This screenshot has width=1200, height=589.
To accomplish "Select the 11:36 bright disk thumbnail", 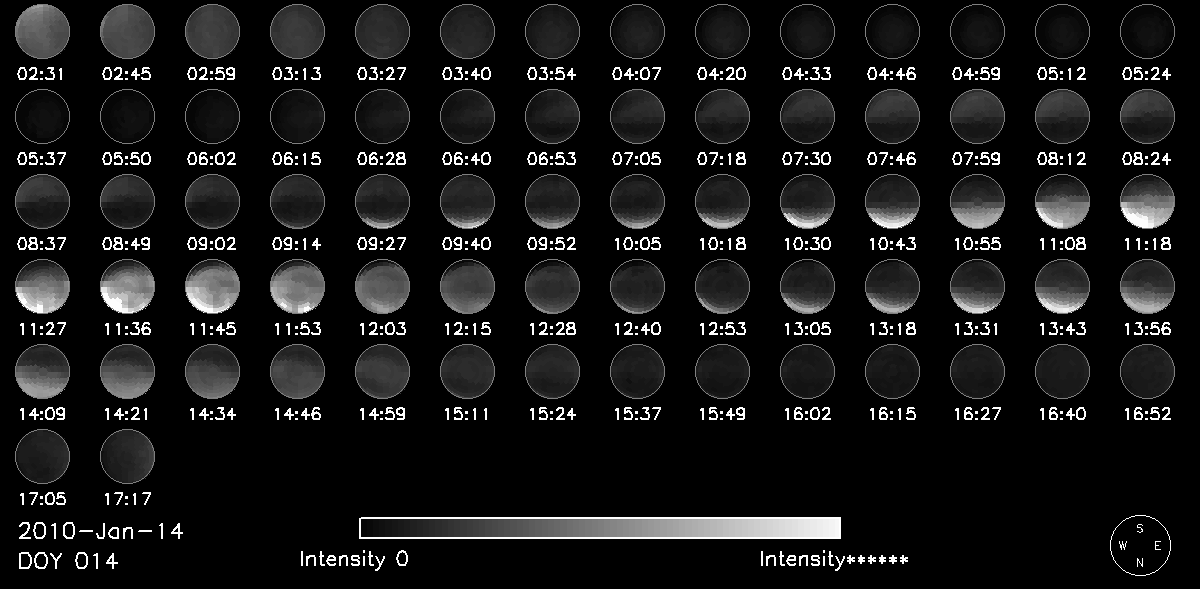I will 127,288.
